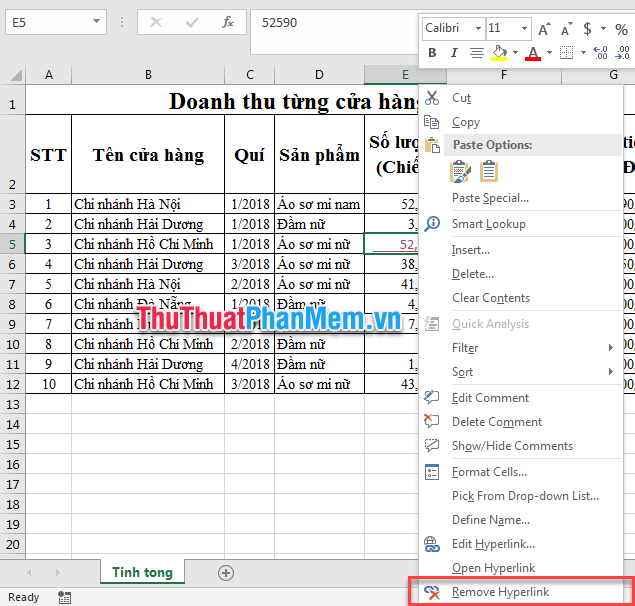Switch to the Tinh tong sheet tab
Viewport: 635px width, 606px height.
(143, 572)
